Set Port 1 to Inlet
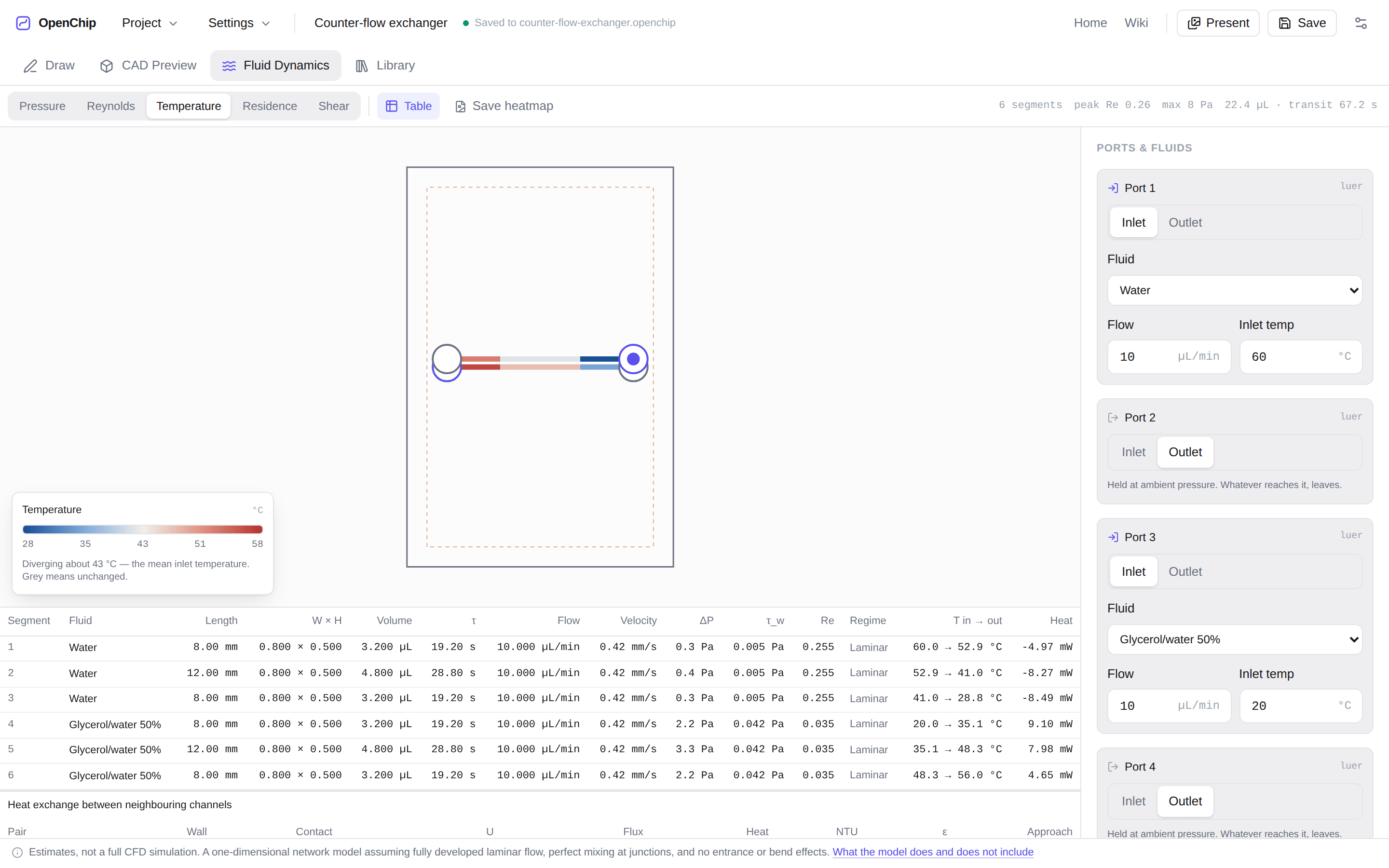This screenshot has width=1389, height=868. pyautogui.click(x=1133, y=223)
